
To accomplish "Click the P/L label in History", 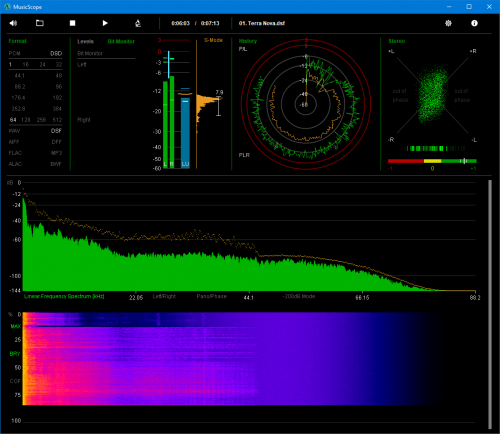I will click(243, 49).
